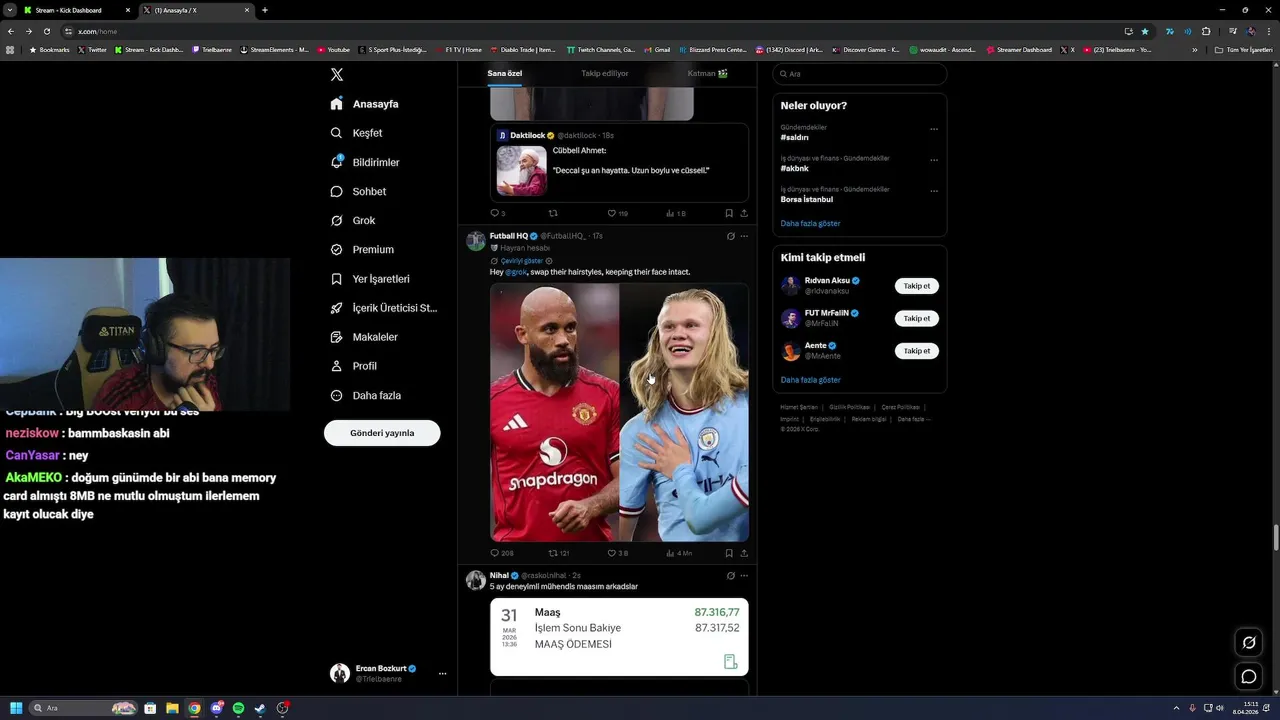Open Nihal's salary receipt image

coord(619,637)
